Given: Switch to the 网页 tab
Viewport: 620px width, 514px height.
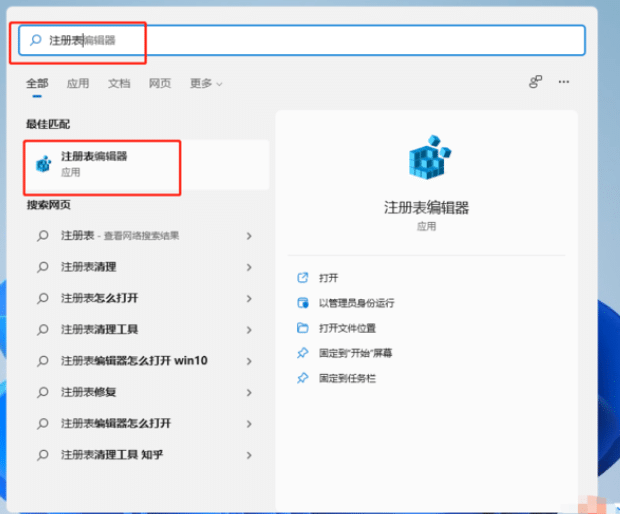Looking at the screenshot, I should (x=160, y=83).
